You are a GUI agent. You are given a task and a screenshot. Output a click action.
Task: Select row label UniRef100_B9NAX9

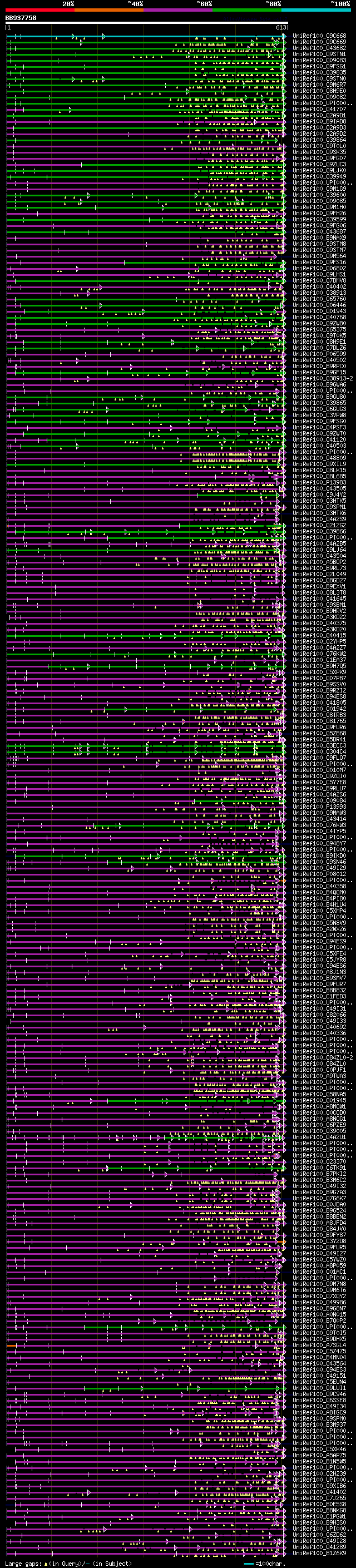click(x=319, y=238)
